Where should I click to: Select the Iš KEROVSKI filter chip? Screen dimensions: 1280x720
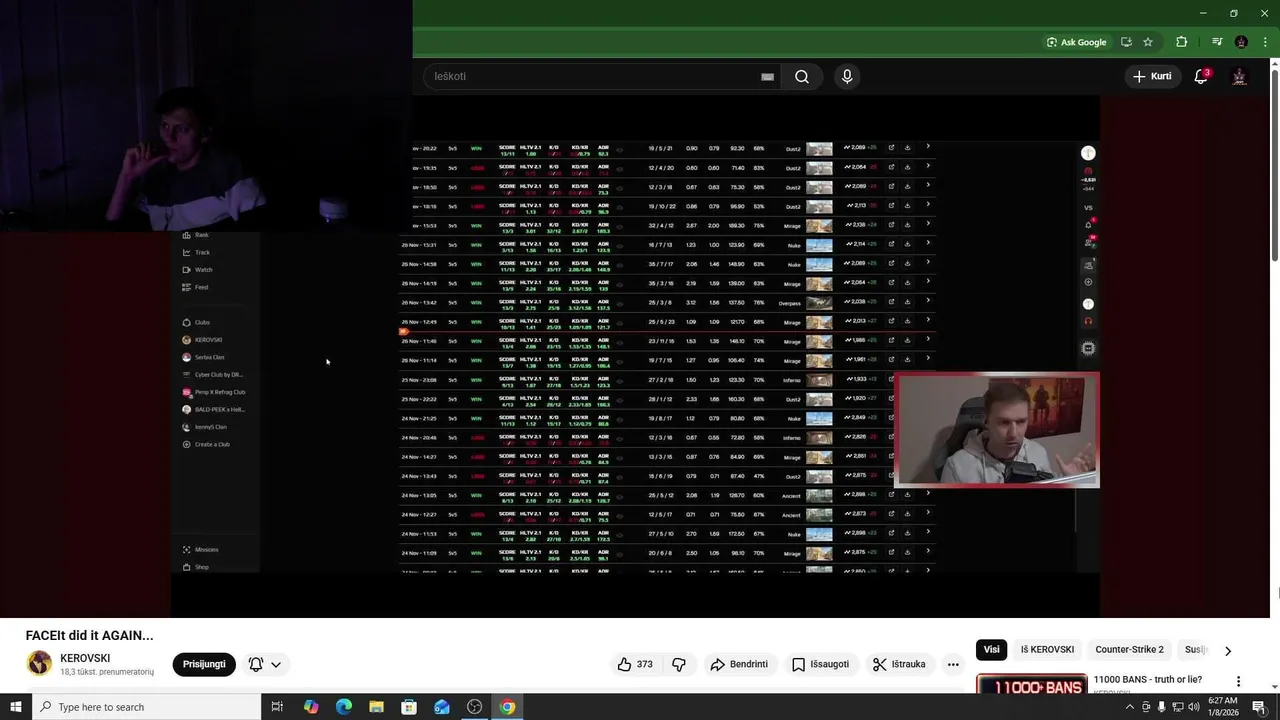[x=1047, y=649]
